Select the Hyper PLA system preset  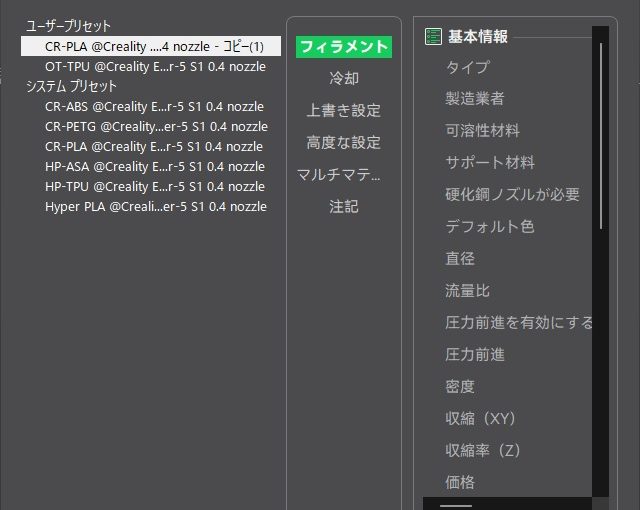[156, 206]
